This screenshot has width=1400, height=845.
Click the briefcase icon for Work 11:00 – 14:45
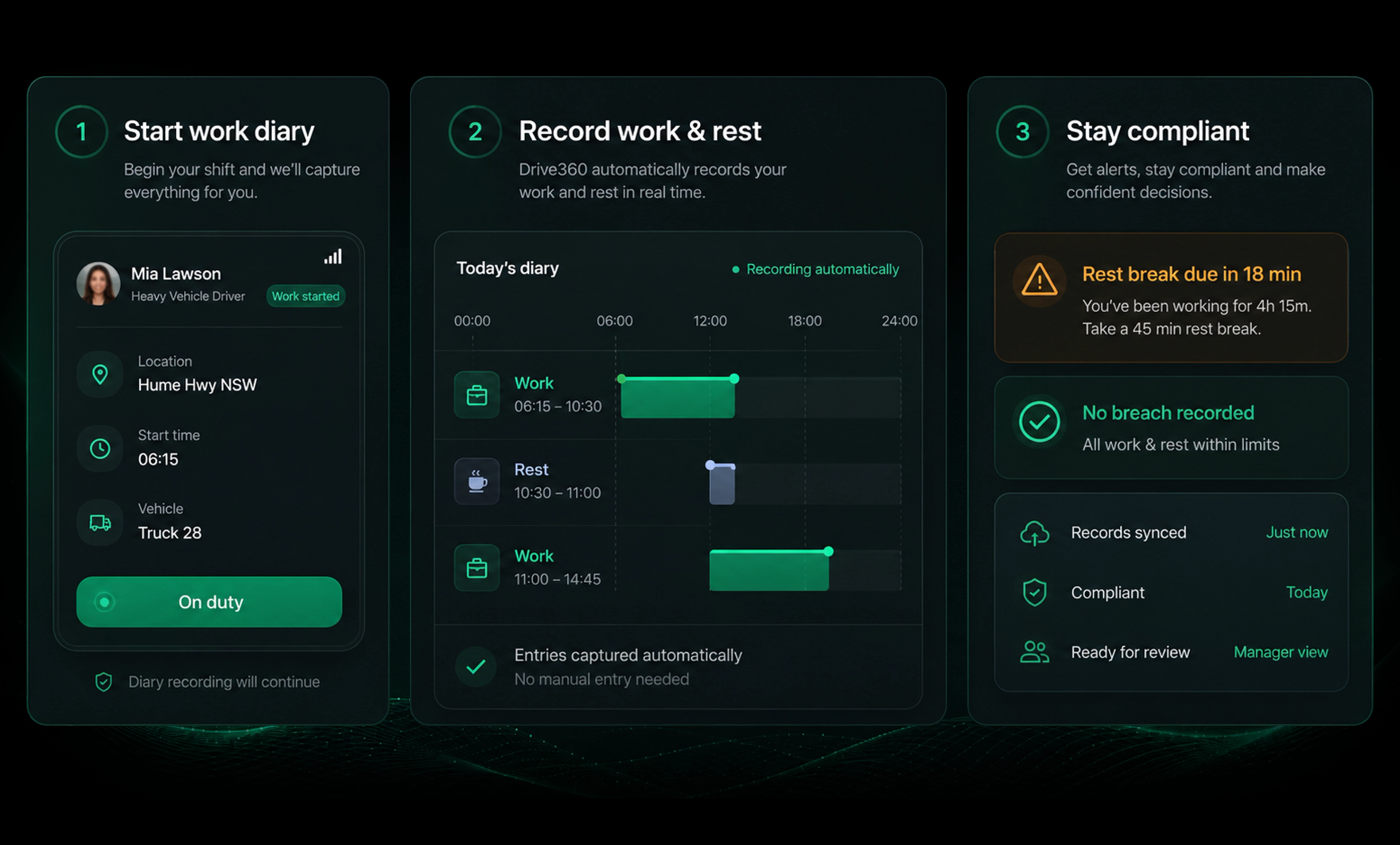(477, 568)
